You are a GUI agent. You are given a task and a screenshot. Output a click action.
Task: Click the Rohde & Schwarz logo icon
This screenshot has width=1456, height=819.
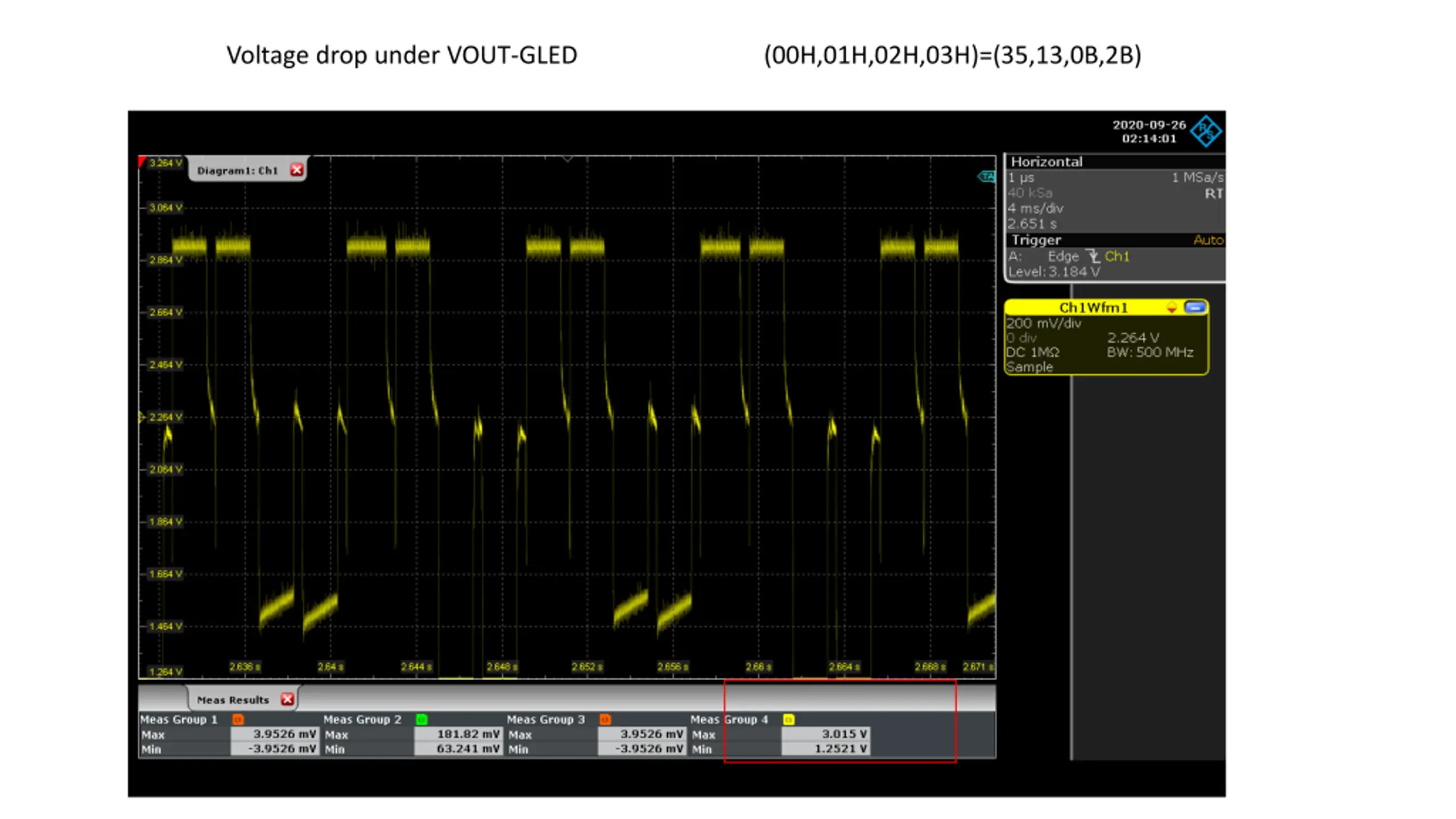(1206, 131)
